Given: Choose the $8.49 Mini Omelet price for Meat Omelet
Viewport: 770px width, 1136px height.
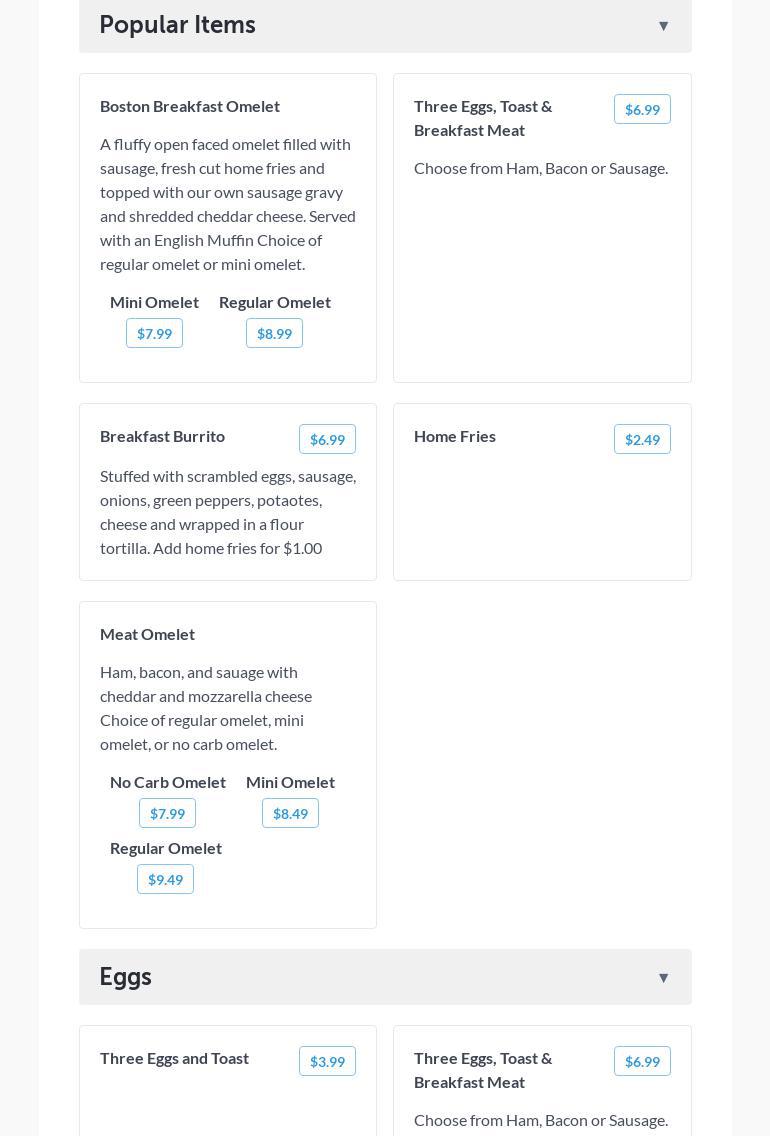Looking at the screenshot, I should coord(290,813).
